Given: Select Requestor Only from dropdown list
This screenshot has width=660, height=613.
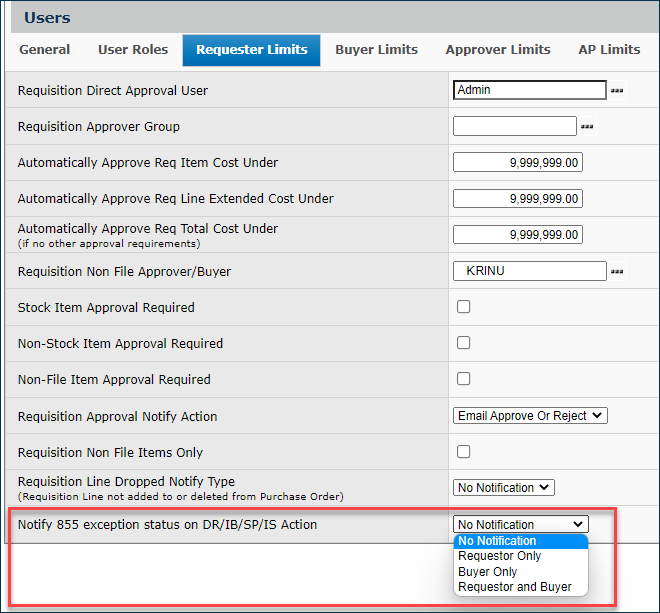Looking at the screenshot, I should click(x=499, y=556).
